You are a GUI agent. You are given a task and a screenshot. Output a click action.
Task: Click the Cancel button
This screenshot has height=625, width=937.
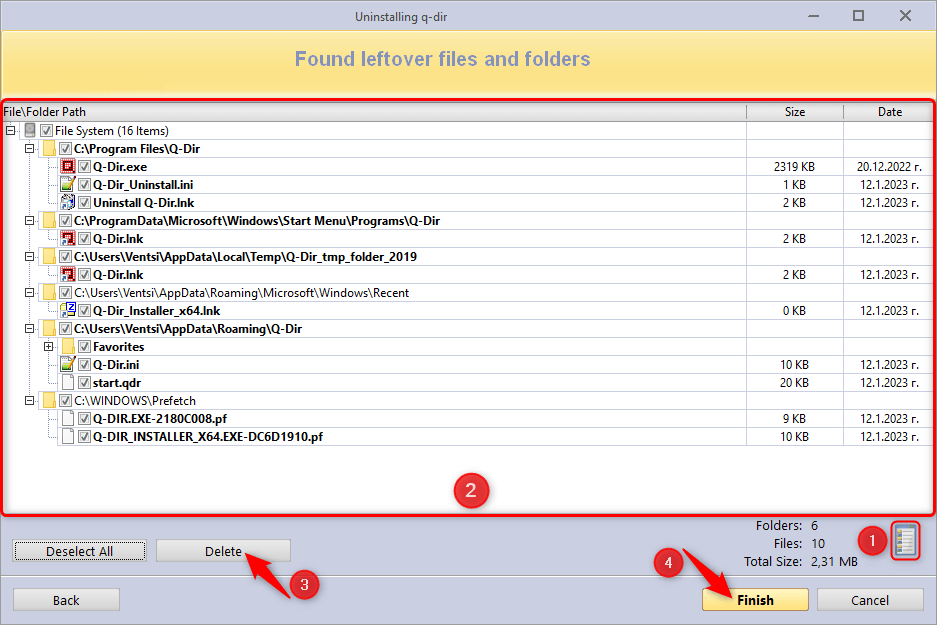(870, 600)
